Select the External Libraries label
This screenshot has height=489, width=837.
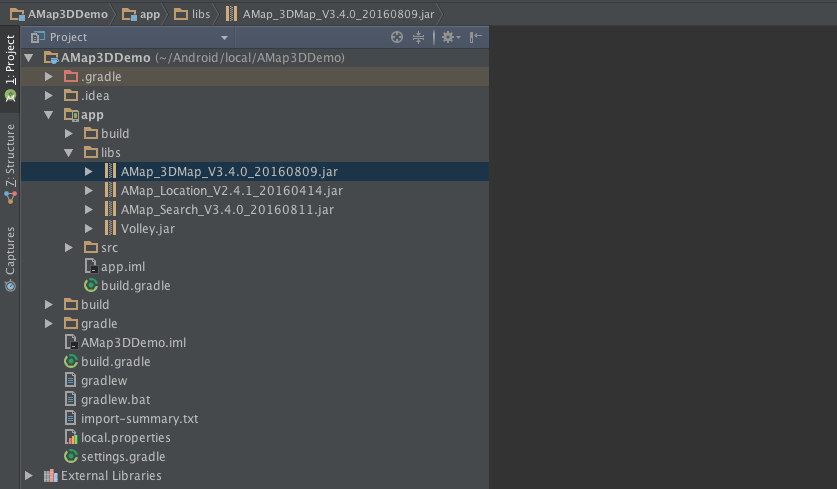pos(111,476)
